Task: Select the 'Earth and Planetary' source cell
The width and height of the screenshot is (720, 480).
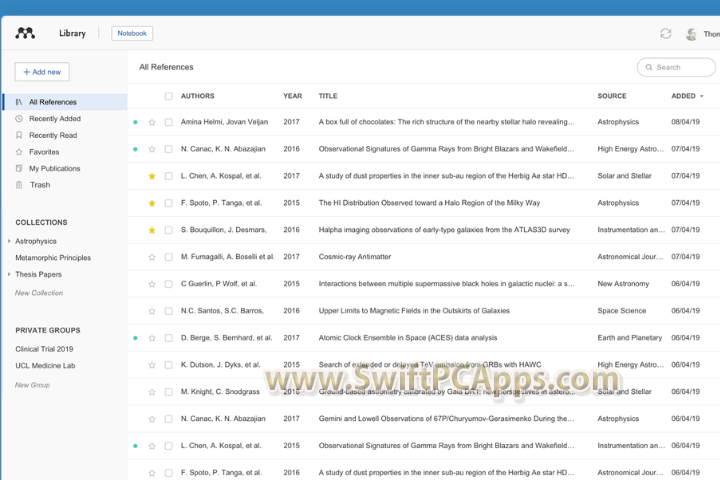Action: tap(630, 338)
